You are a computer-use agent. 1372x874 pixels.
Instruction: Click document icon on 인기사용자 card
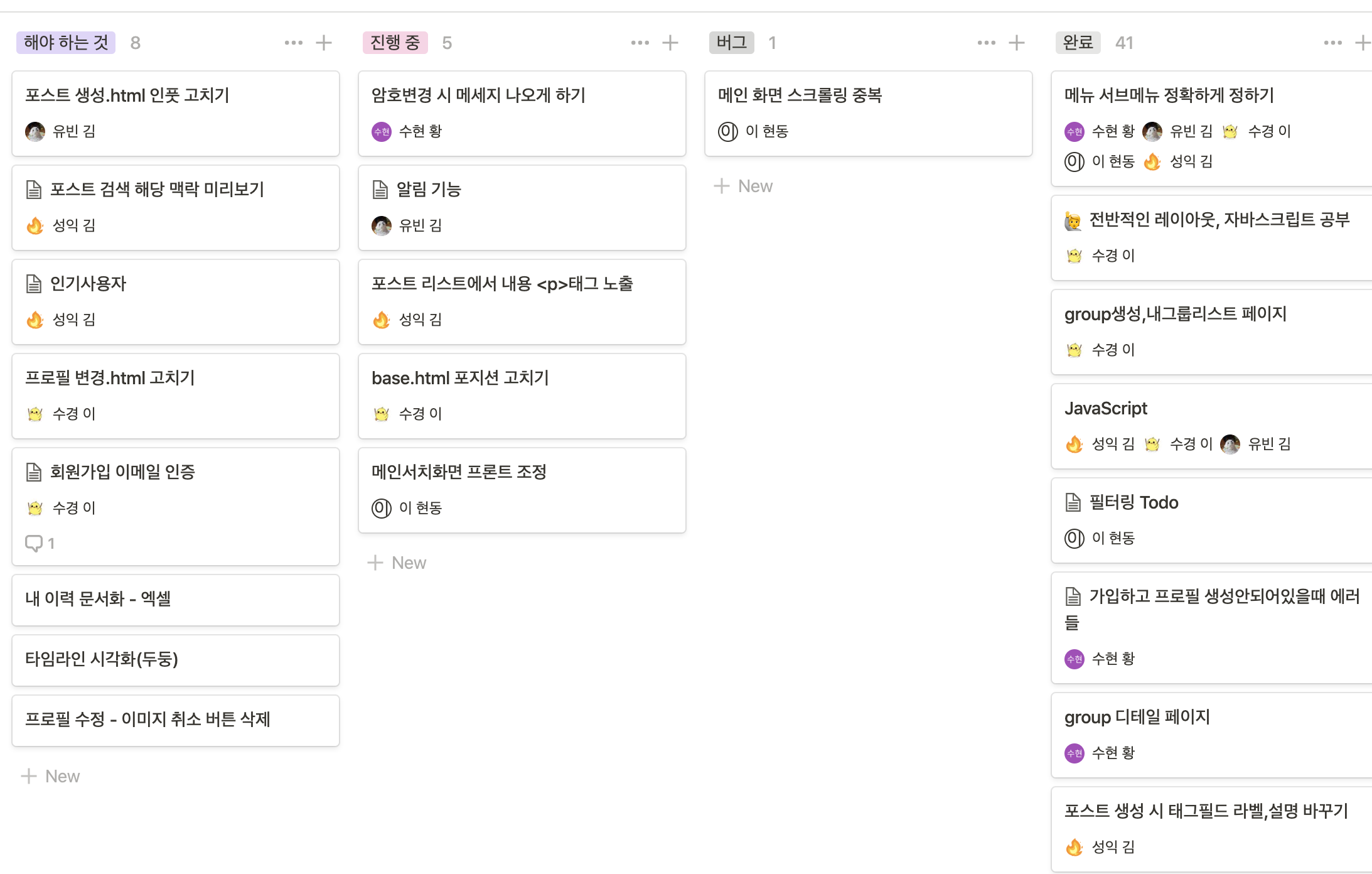tap(34, 284)
